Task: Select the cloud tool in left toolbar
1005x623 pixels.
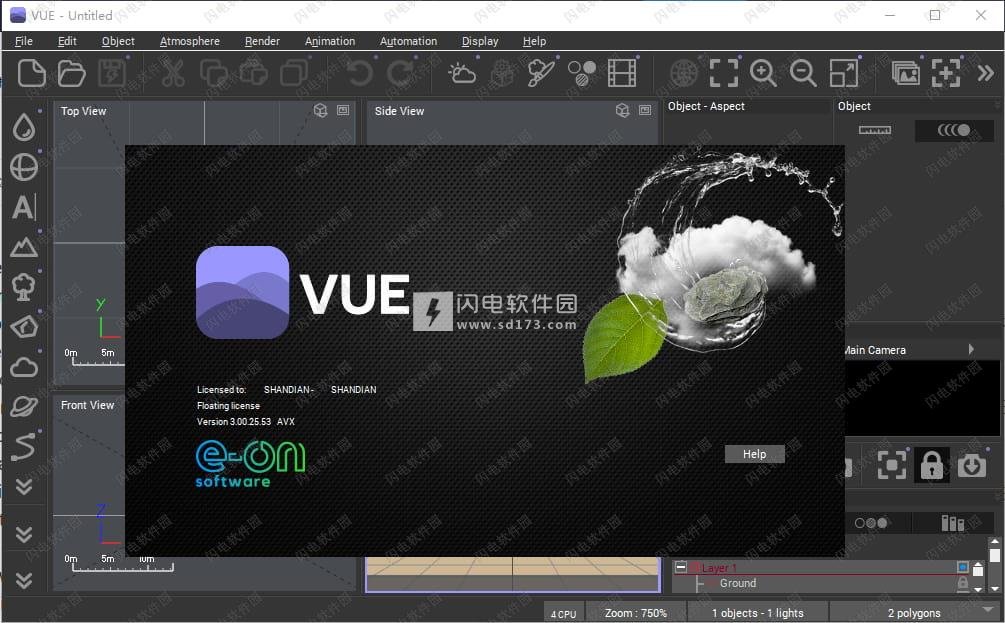Action: click(x=24, y=367)
